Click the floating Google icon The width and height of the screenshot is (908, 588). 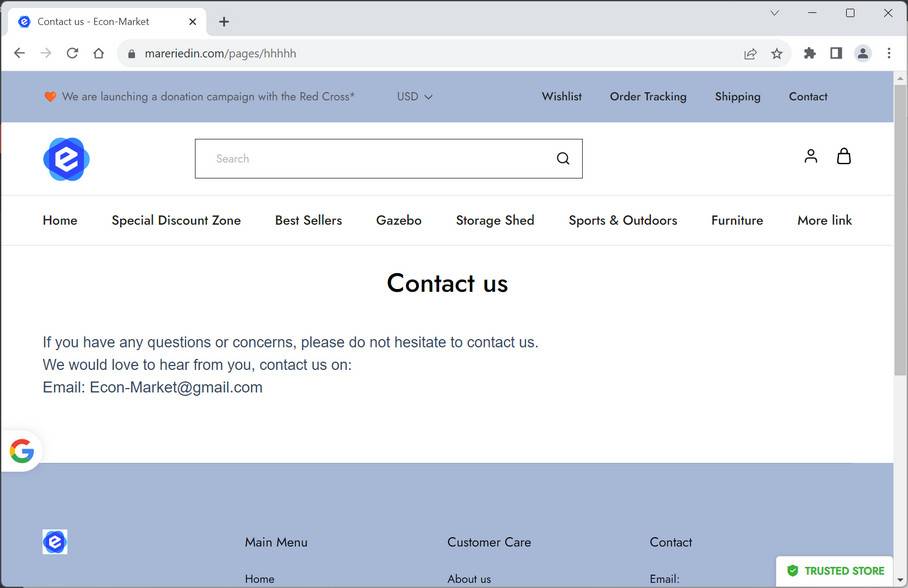coord(21,450)
